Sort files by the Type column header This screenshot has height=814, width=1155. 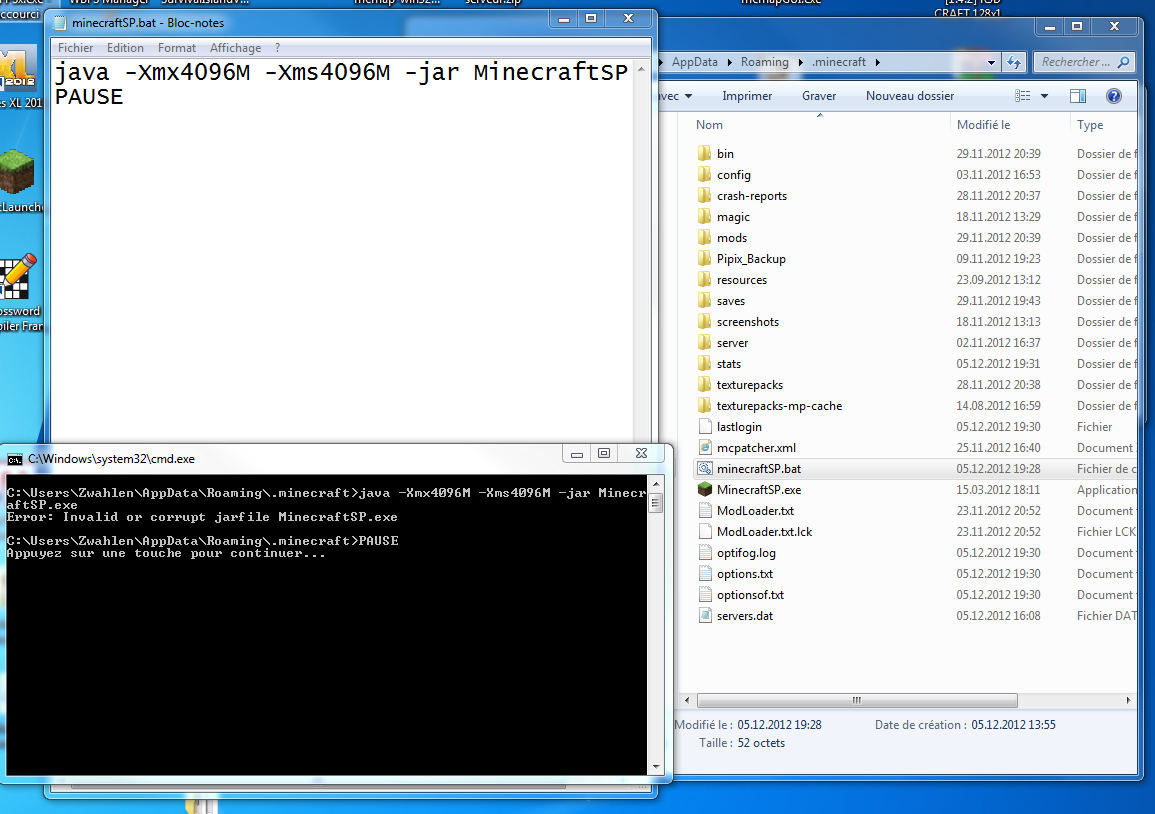click(x=1089, y=125)
